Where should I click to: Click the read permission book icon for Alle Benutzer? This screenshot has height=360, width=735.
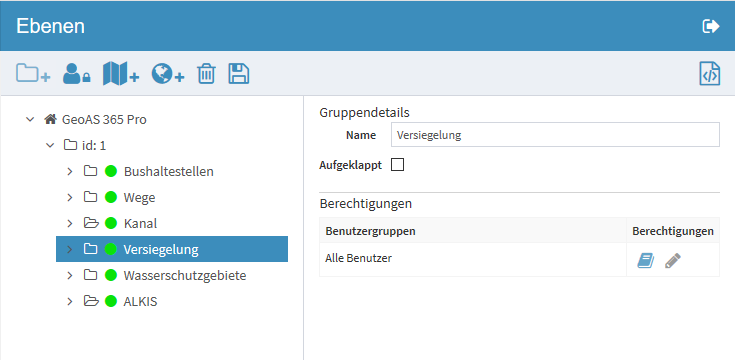coord(645,260)
